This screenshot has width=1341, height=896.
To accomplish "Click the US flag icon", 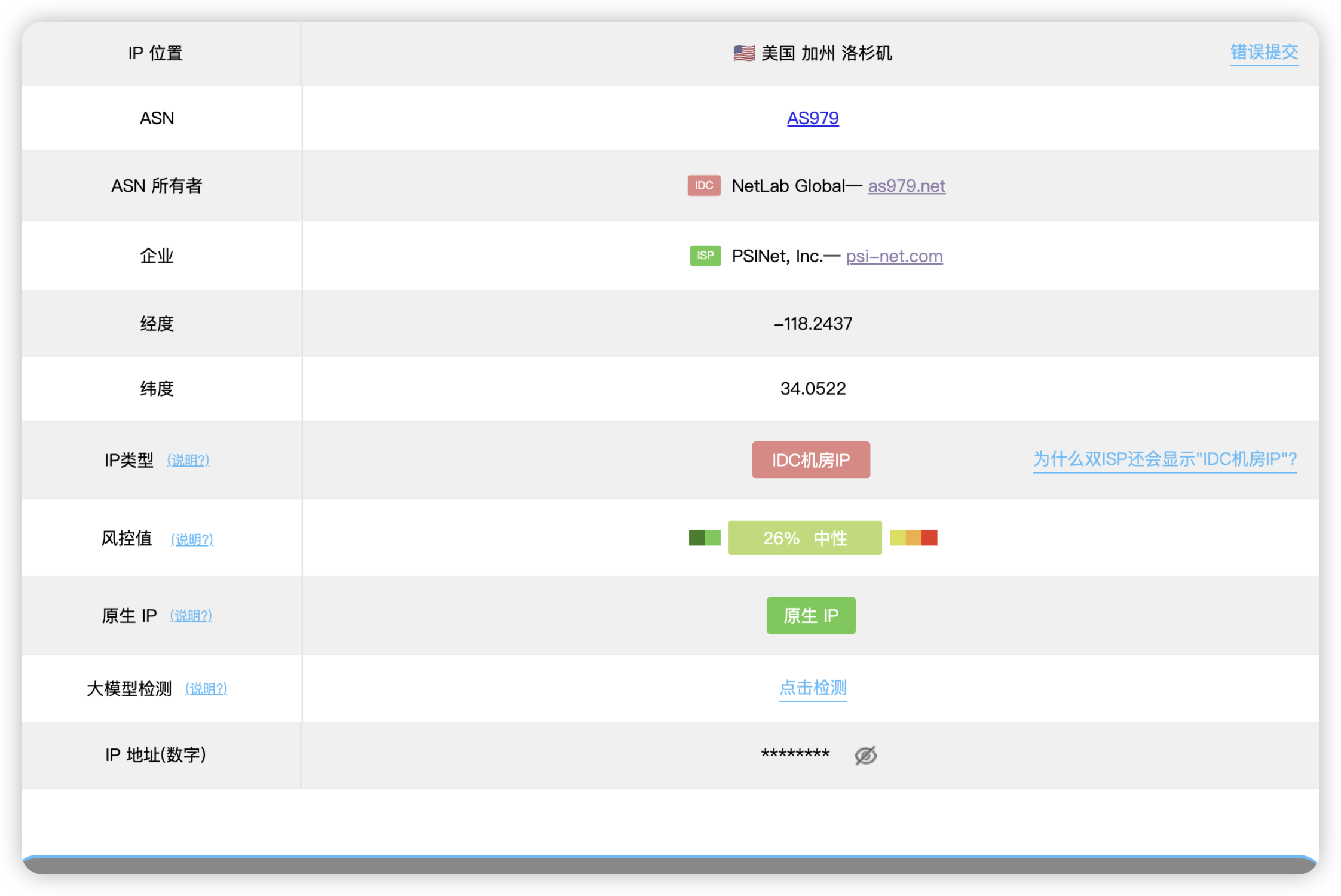I will coord(744,53).
